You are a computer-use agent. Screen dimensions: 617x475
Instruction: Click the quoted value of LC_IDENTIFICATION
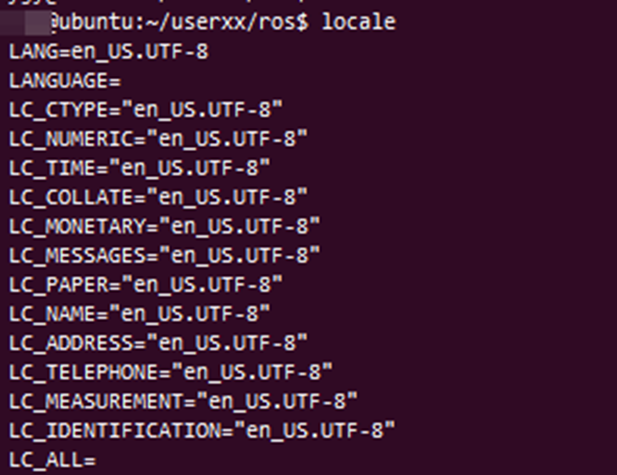(315, 429)
